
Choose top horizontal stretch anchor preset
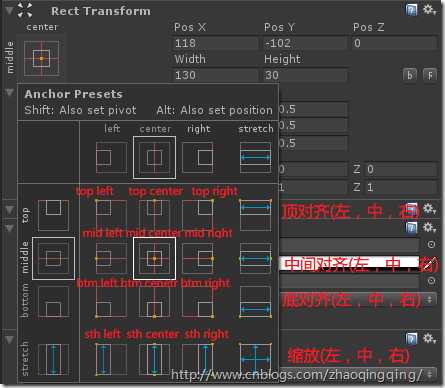click(255, 215)
